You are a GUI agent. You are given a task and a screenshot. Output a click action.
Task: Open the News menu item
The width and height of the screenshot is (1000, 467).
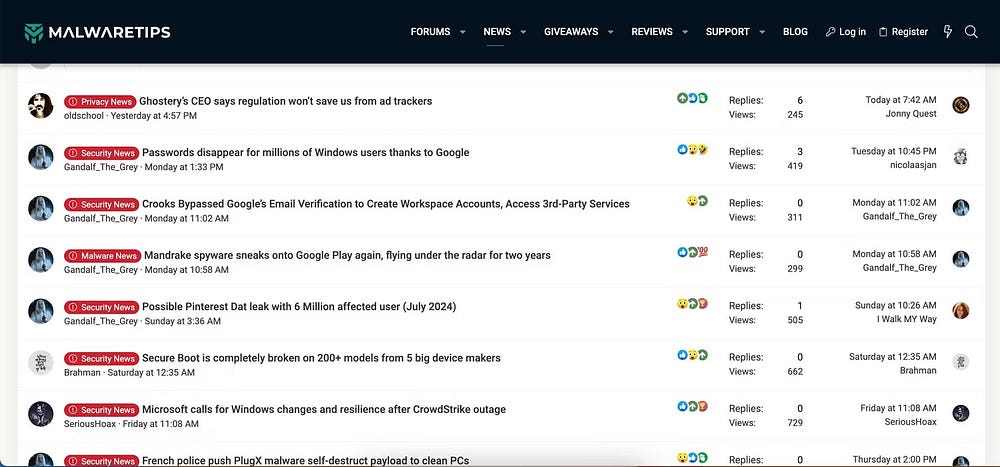tap(497, 32)
